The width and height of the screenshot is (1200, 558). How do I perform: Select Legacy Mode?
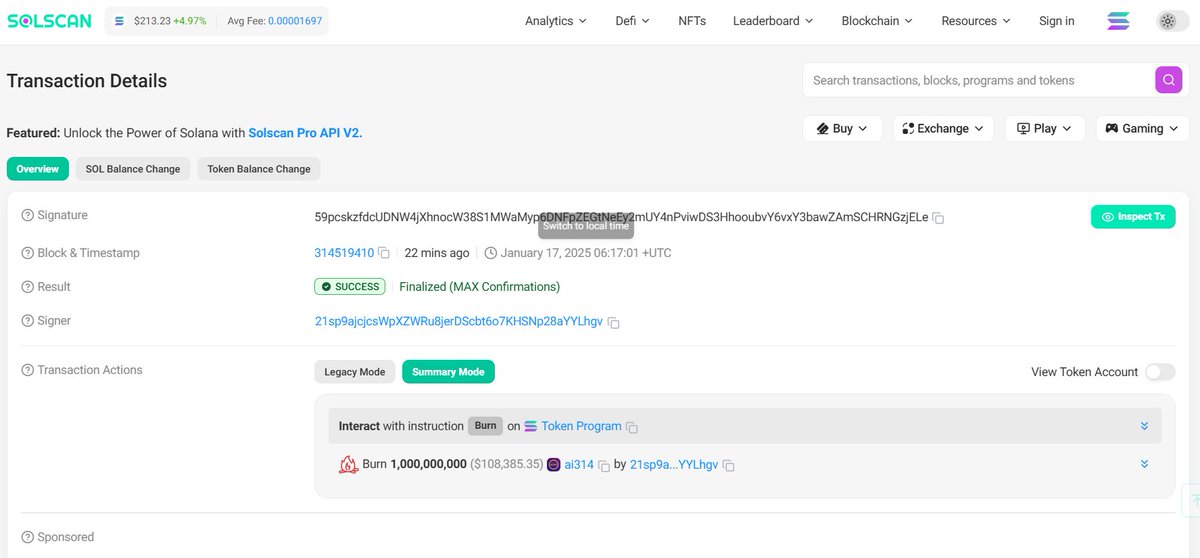(355, 372)
